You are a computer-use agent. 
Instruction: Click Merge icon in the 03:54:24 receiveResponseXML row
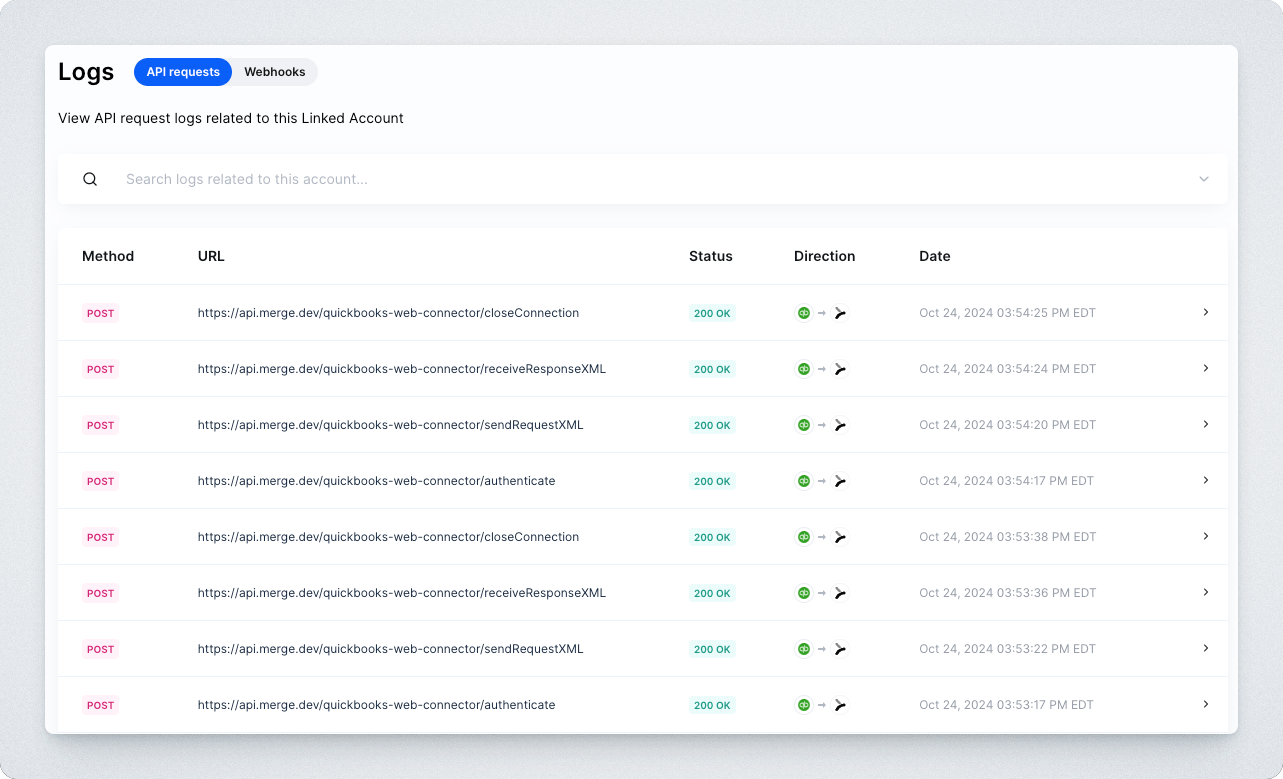[840, 369]
